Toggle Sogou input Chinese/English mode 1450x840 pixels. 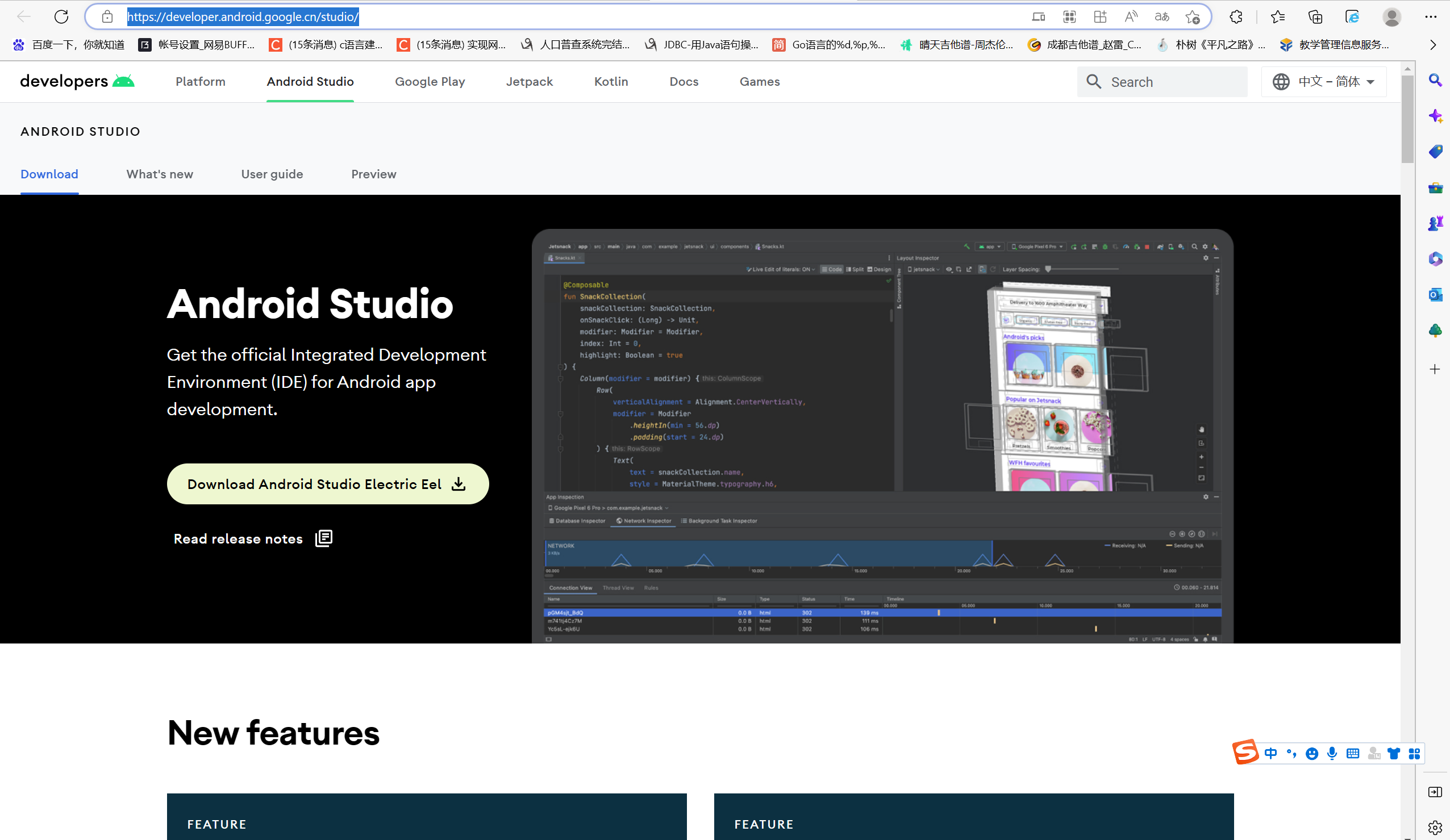[x=1270, y=753]
